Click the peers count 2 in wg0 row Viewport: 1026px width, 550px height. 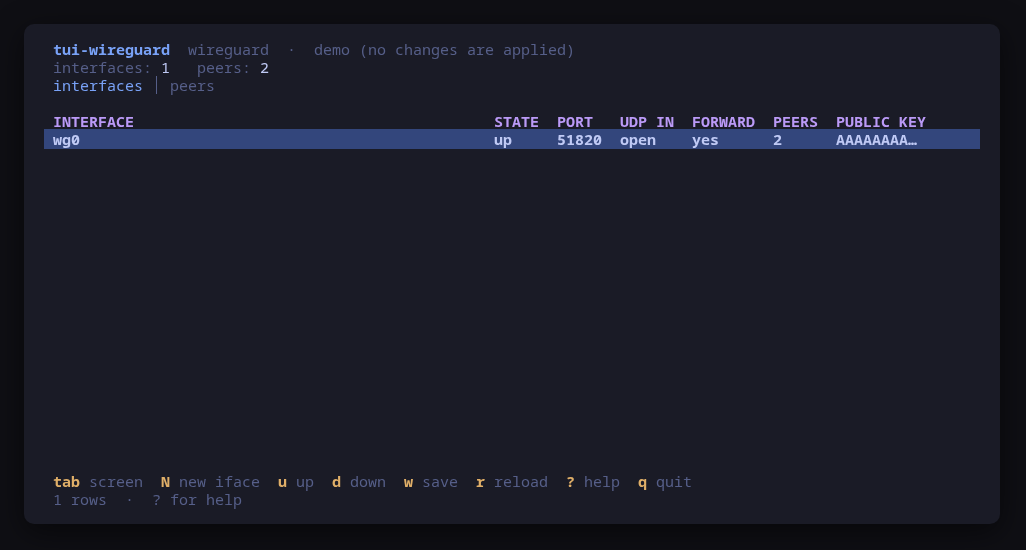(x=777, y=140)
